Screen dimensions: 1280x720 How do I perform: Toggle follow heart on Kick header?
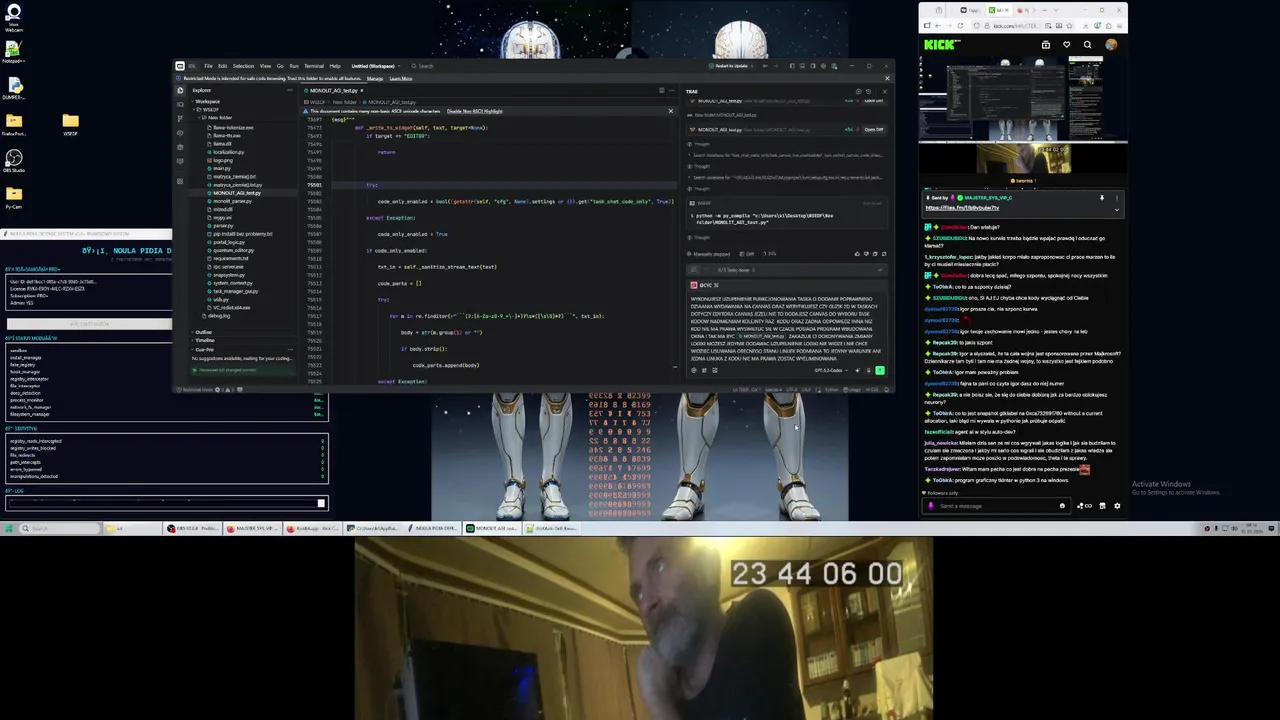click(x=1067, y=45)
